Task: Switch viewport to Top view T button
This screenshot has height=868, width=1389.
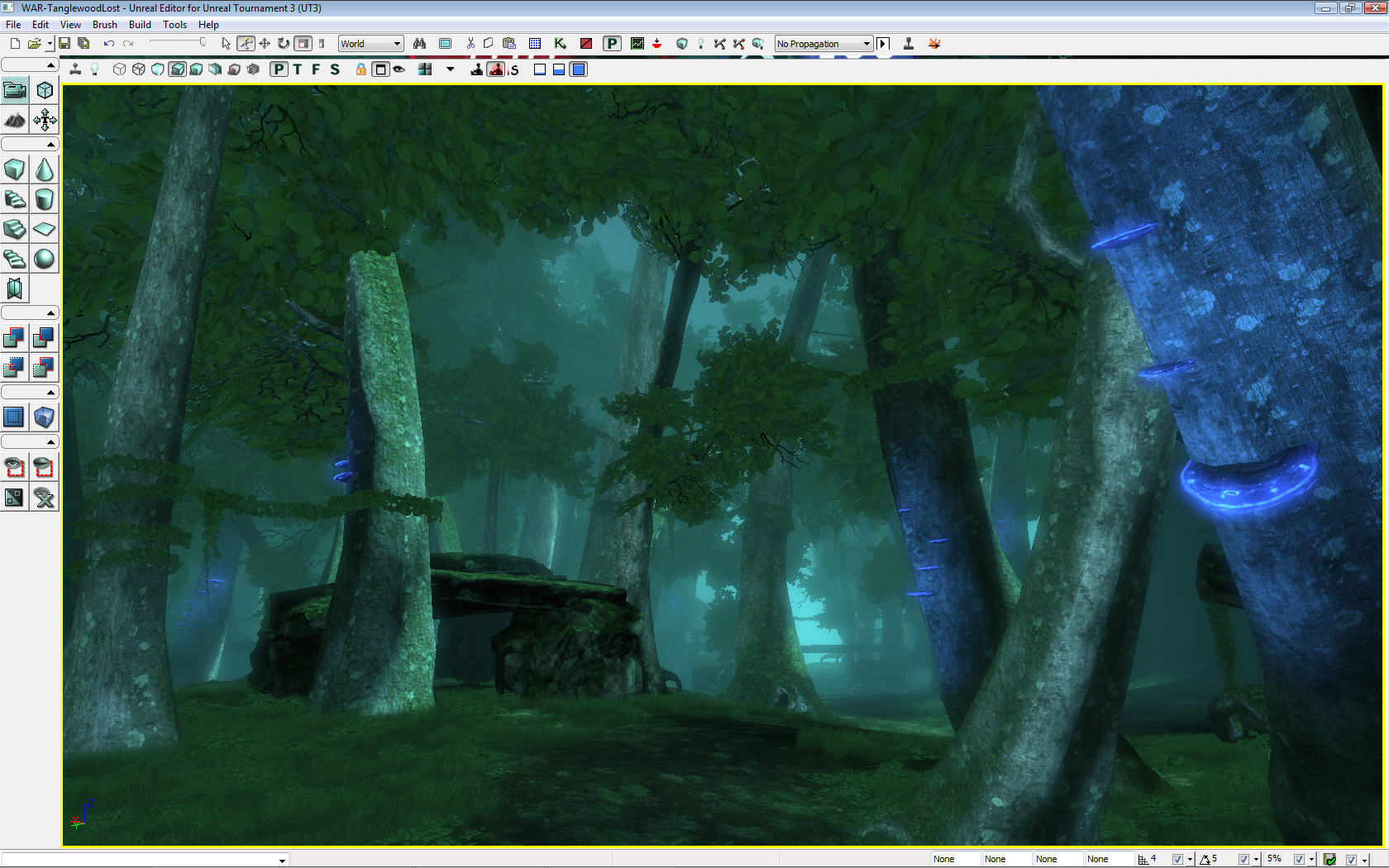Action: [x=298, y=69]
